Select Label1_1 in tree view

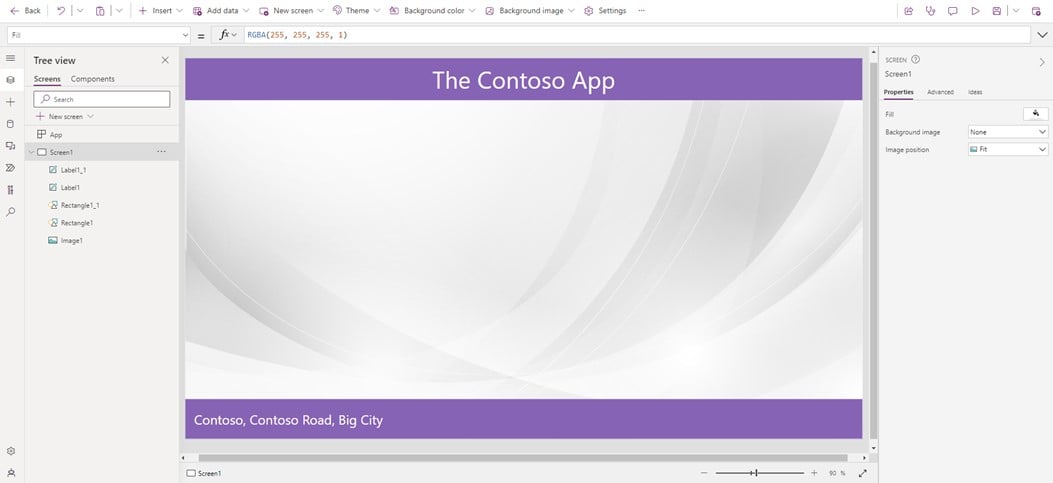point(73,170)
